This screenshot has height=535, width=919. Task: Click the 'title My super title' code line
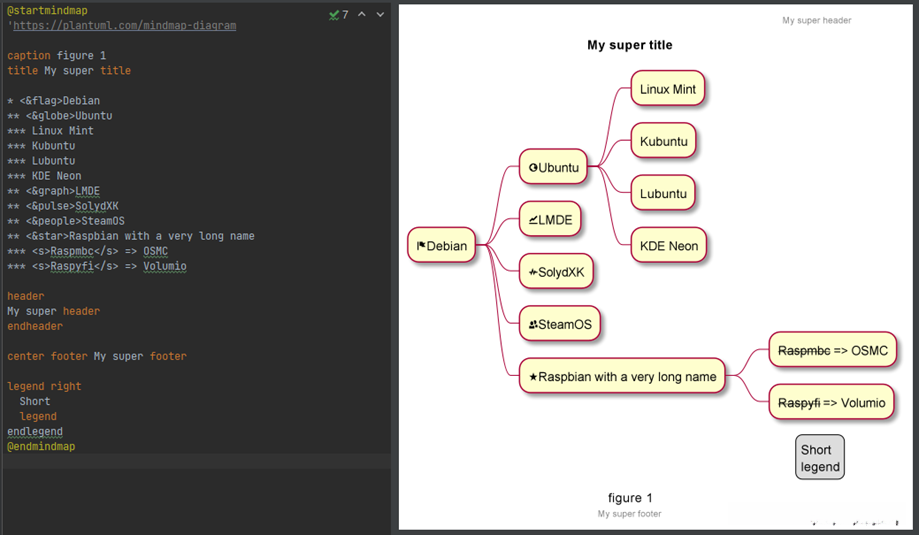(69, 71)
